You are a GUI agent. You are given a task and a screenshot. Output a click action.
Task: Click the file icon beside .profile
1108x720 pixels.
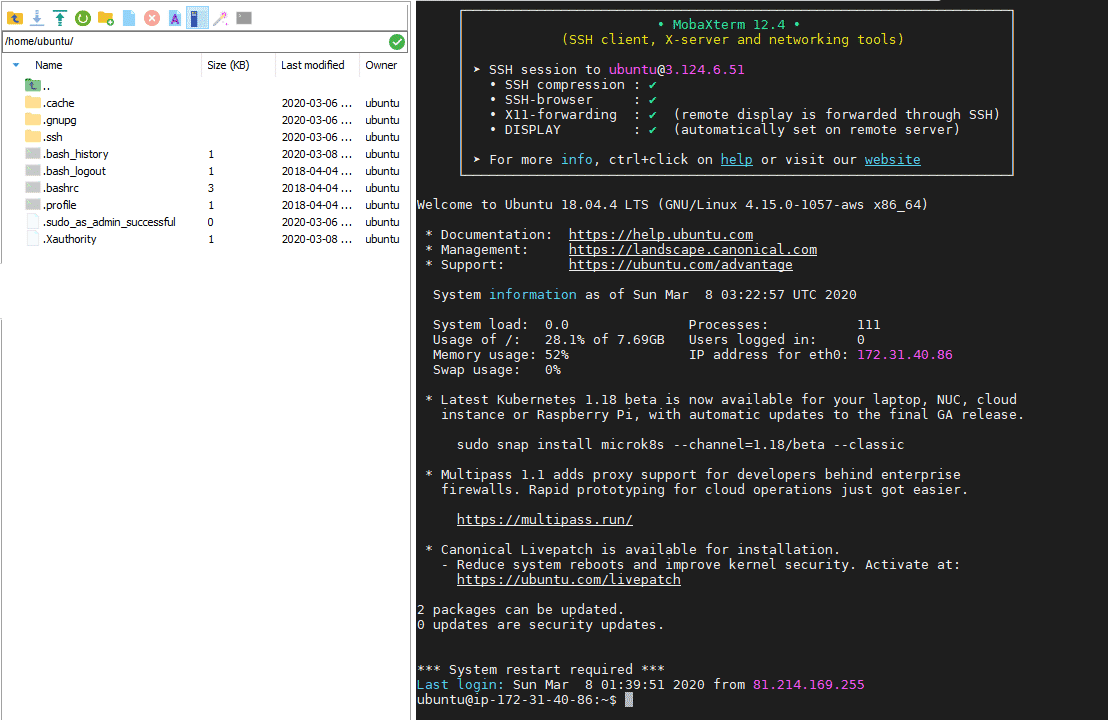tap(33, 204)
